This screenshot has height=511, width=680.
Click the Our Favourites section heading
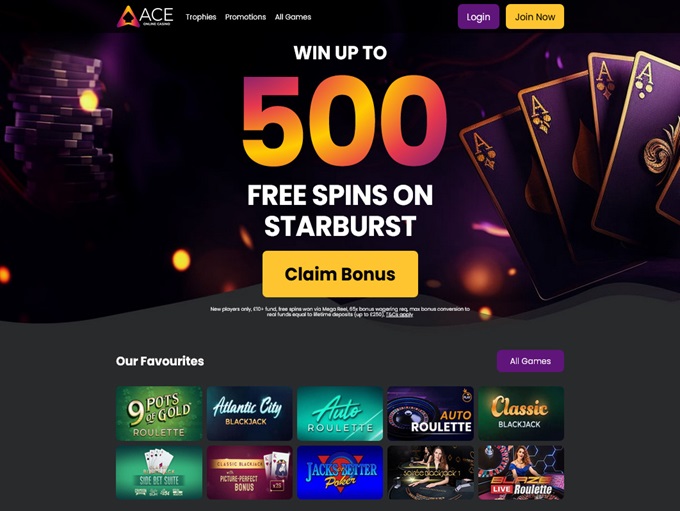coord(160,361)
